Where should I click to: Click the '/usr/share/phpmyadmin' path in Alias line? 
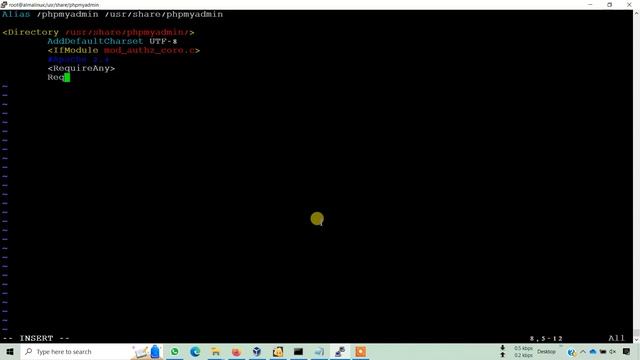(164, 14)
